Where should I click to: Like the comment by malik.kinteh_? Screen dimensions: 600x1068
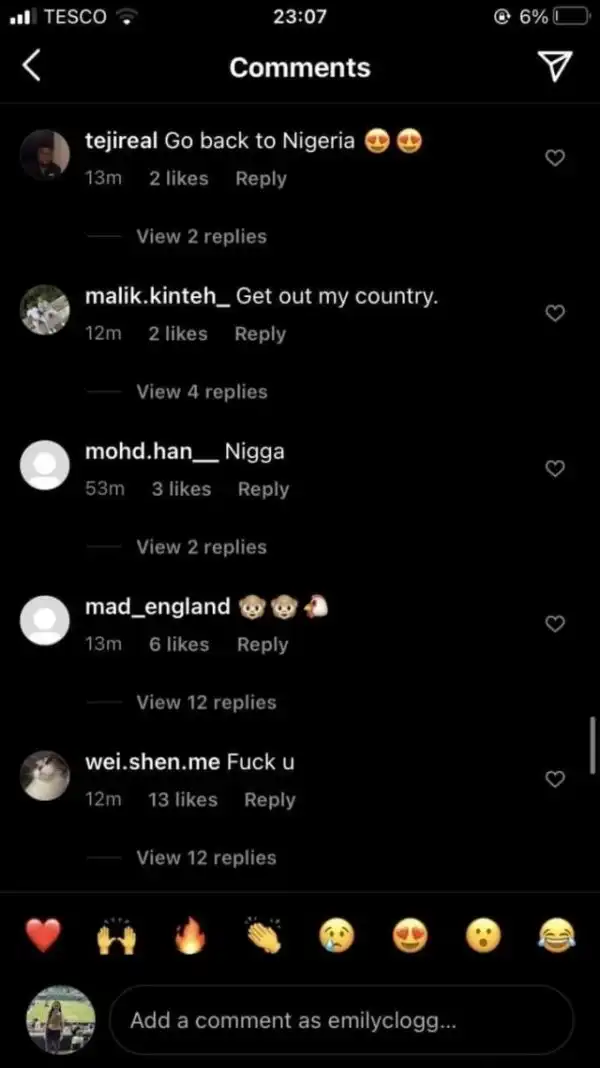point(556,313)
